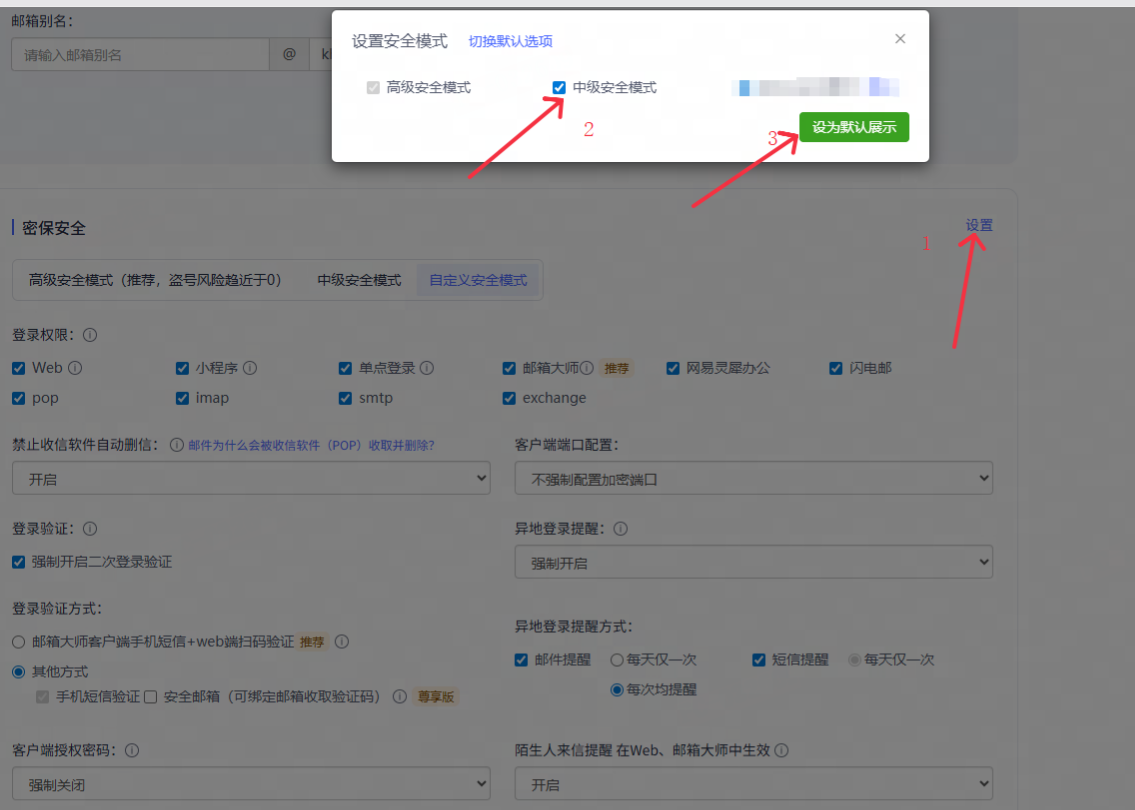Click info icon next to 小程序

250,368
